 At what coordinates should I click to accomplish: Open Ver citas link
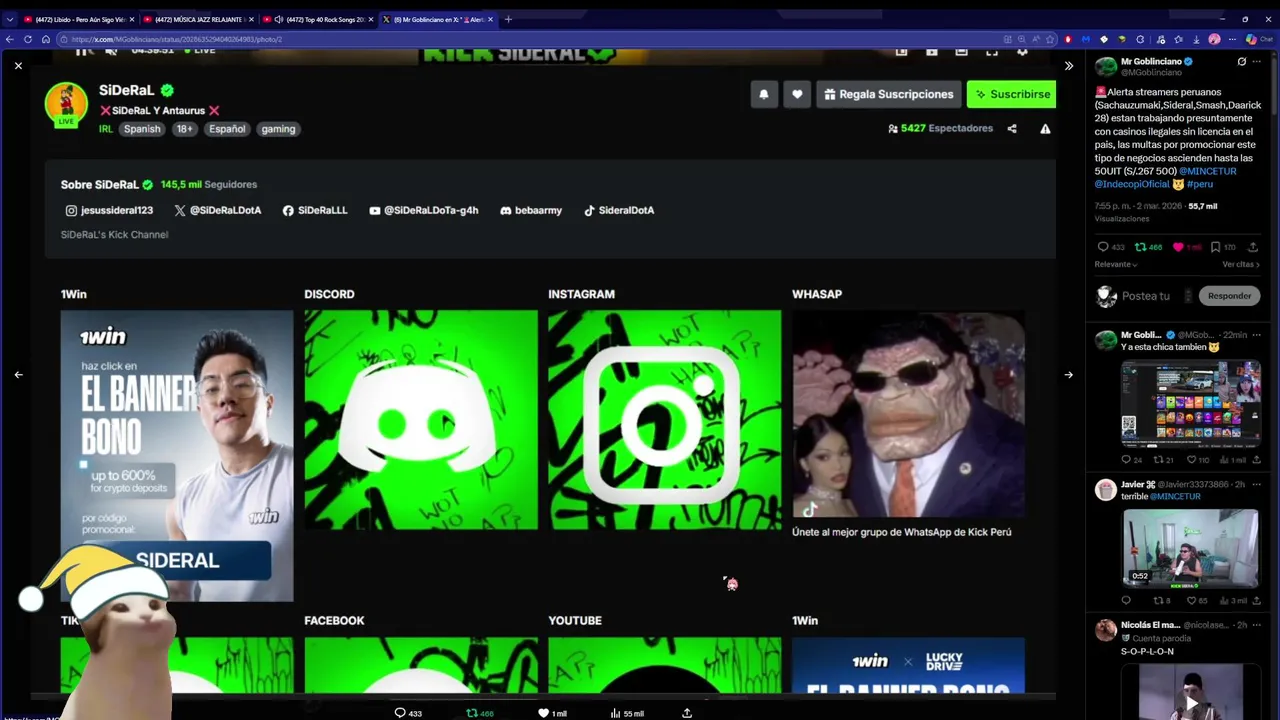pyautogui.click(x=1241, y=265)
